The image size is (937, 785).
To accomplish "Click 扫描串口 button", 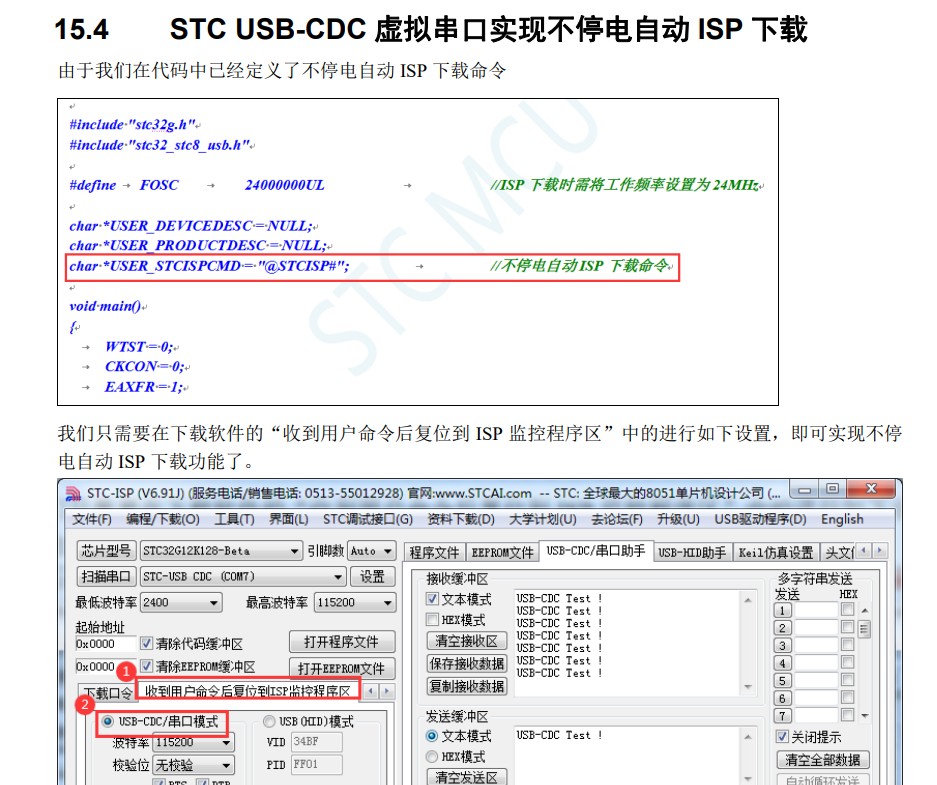I will (x=106, y=577).
